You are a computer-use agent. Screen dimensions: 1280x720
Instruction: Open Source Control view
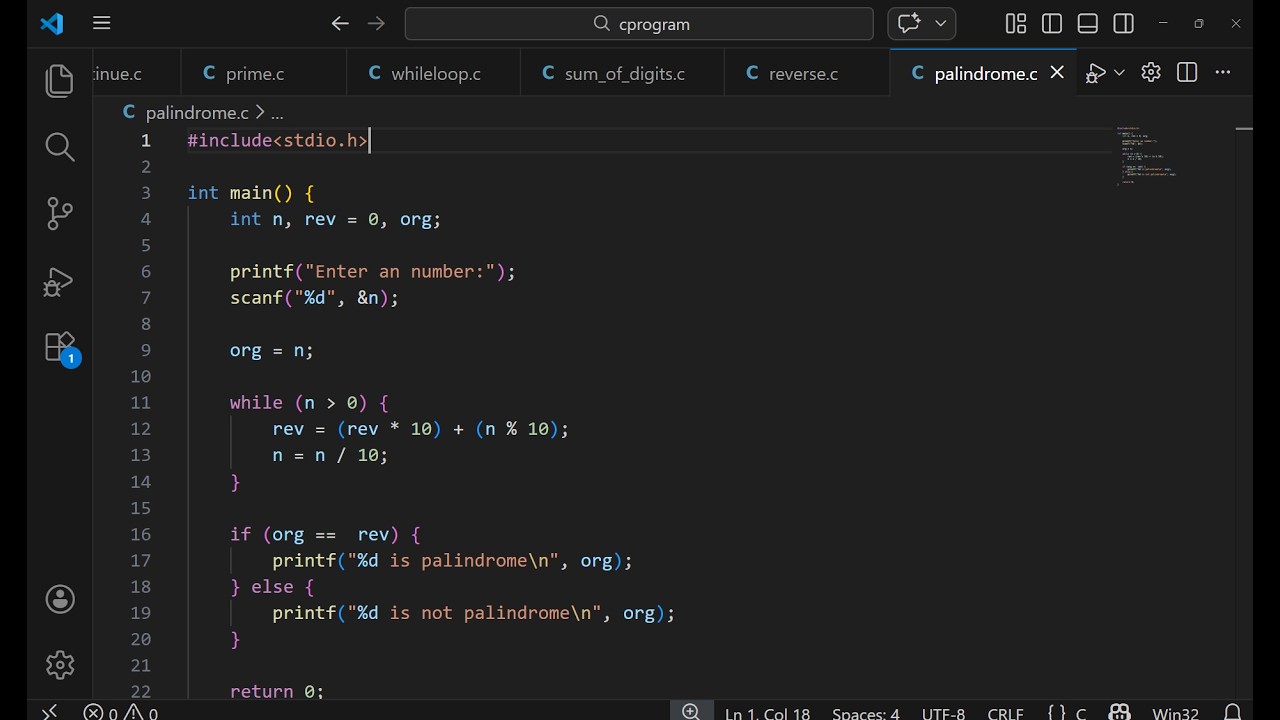click(x=60, y=213)
